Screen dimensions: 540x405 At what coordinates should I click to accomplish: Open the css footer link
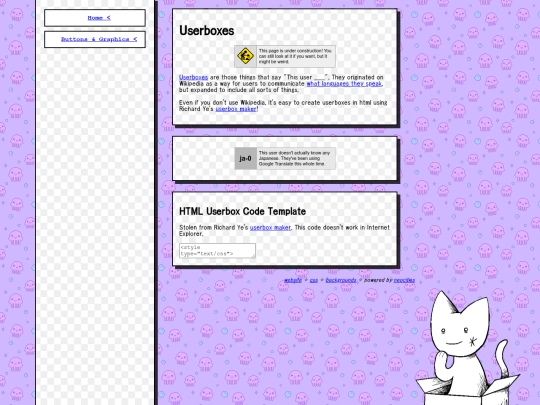click(x=314, y=280)
